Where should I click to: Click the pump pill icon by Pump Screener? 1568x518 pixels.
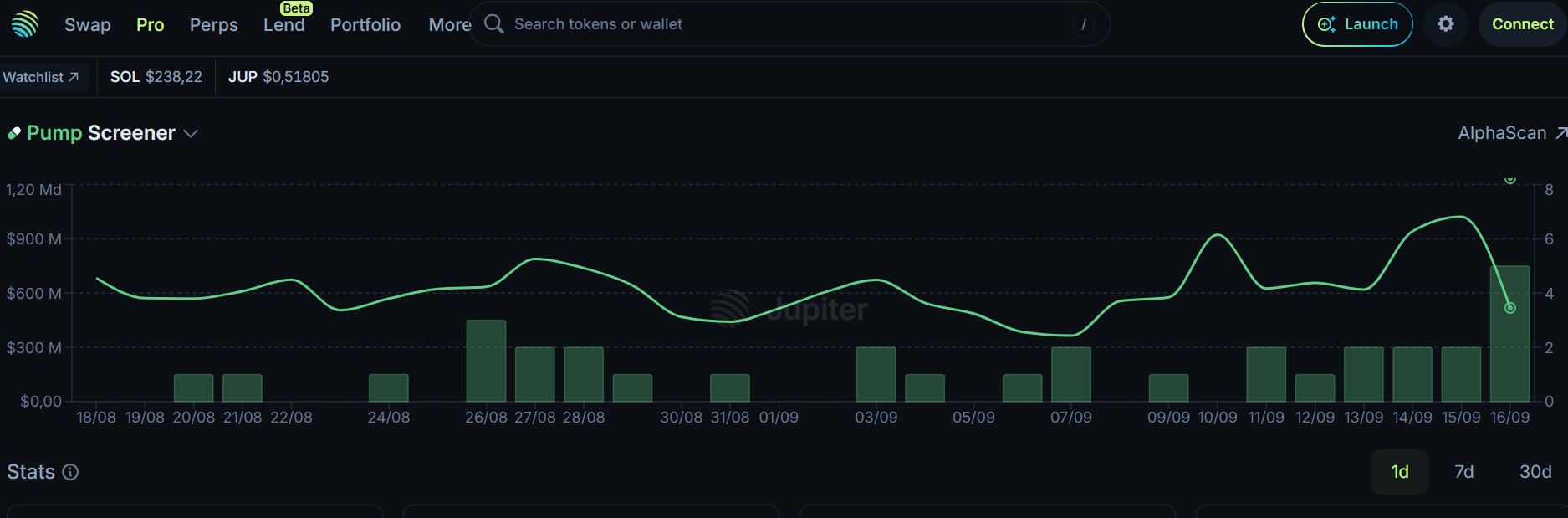[x=14, y=133]
